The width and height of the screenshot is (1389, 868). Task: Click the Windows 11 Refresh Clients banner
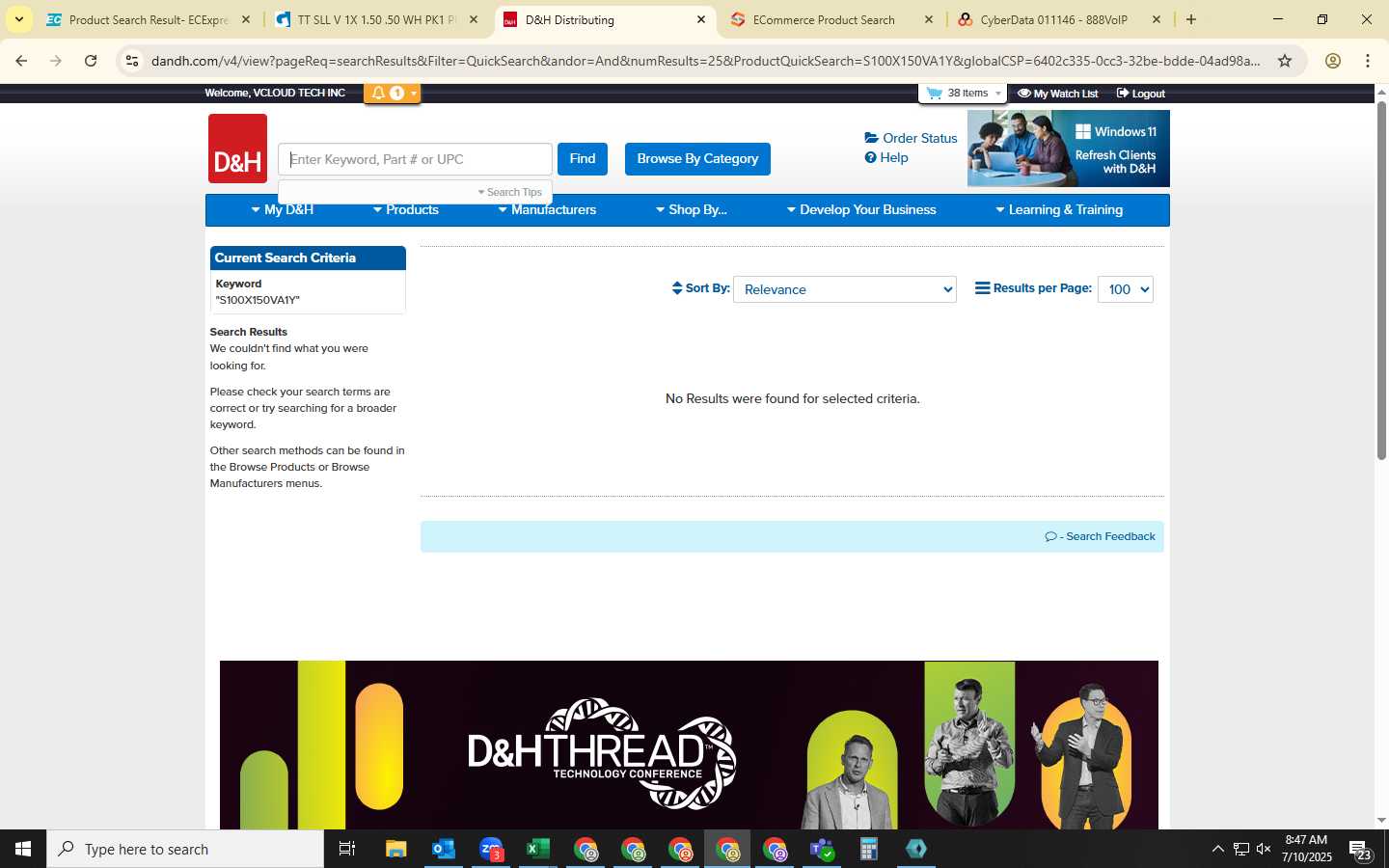(1069, 149)
